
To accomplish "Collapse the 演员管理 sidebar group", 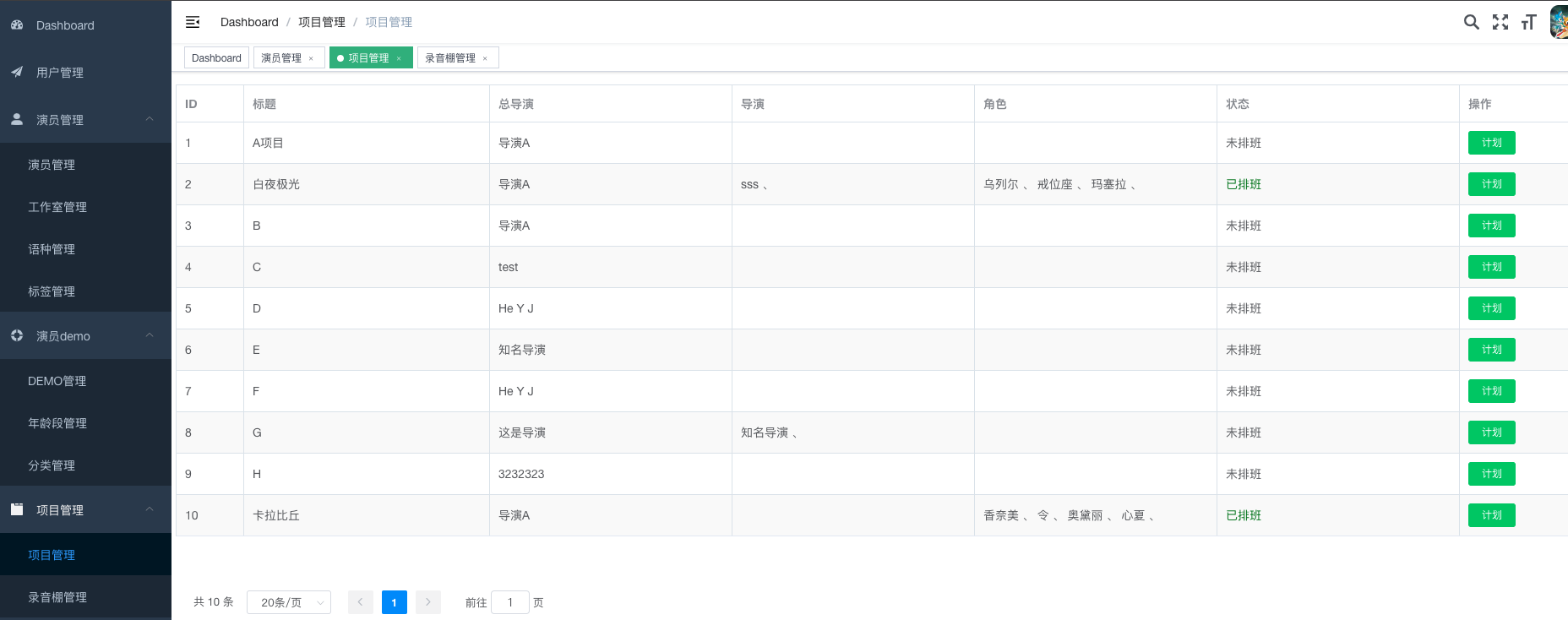I will [x=150, y=119].
